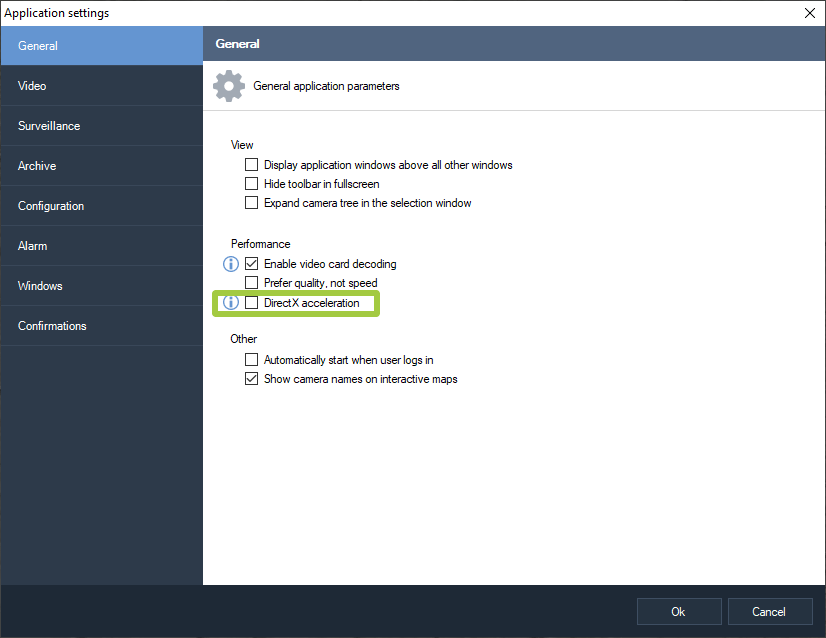Click info icon beside DirectX acceleration
The width and height of the screenshot is (826, 638).
[230, 303]
